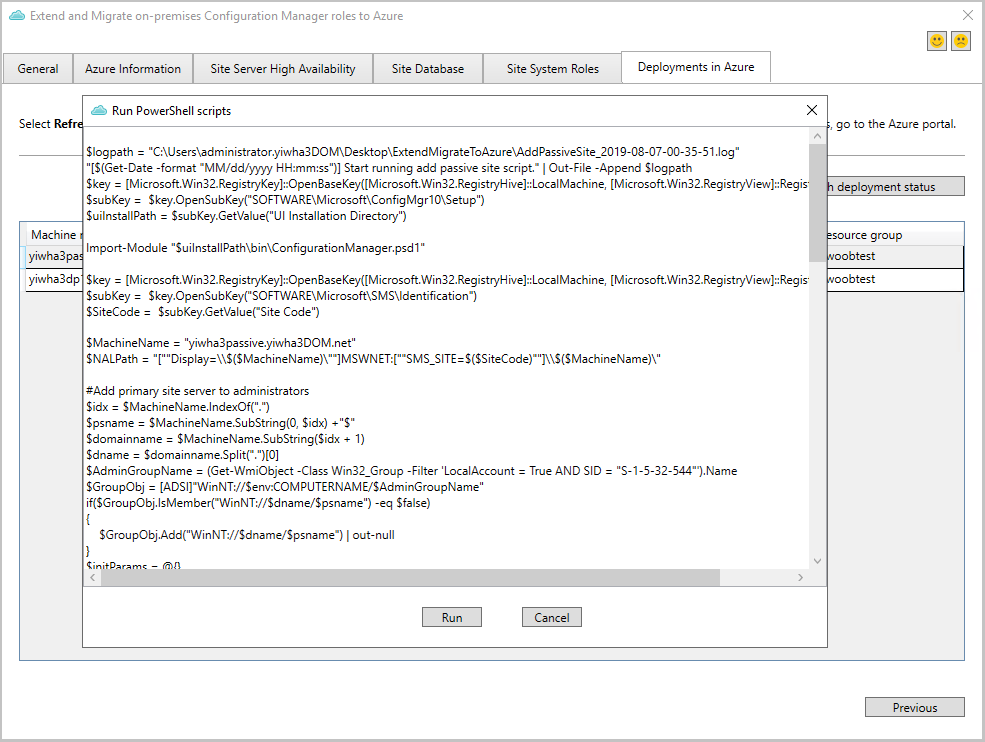This screenshot has height=742, width=985.
Task: Click the scrollbar right arrow below the script
Action: point(800,577)
